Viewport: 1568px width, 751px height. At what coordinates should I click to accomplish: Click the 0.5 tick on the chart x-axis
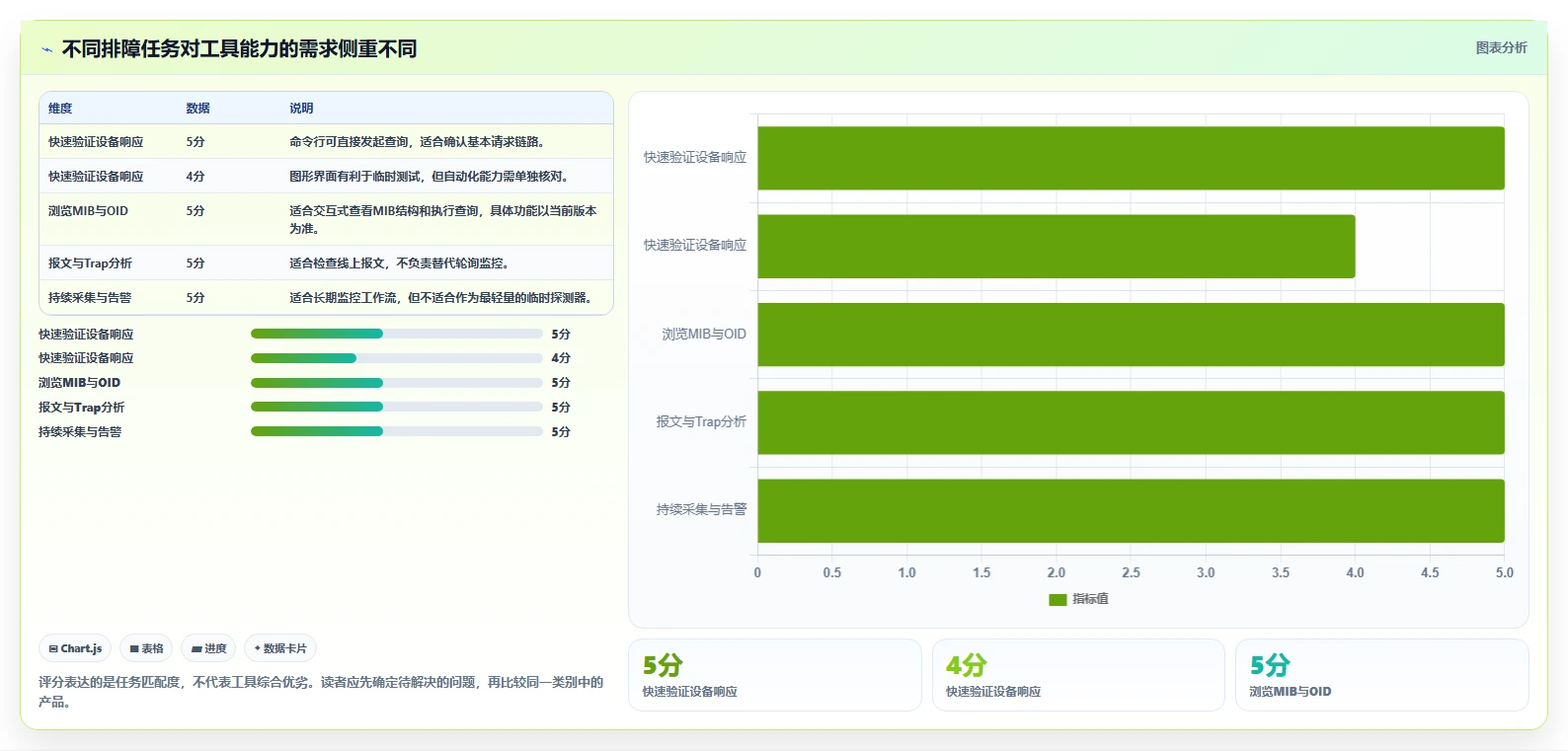tap(832, 573)
